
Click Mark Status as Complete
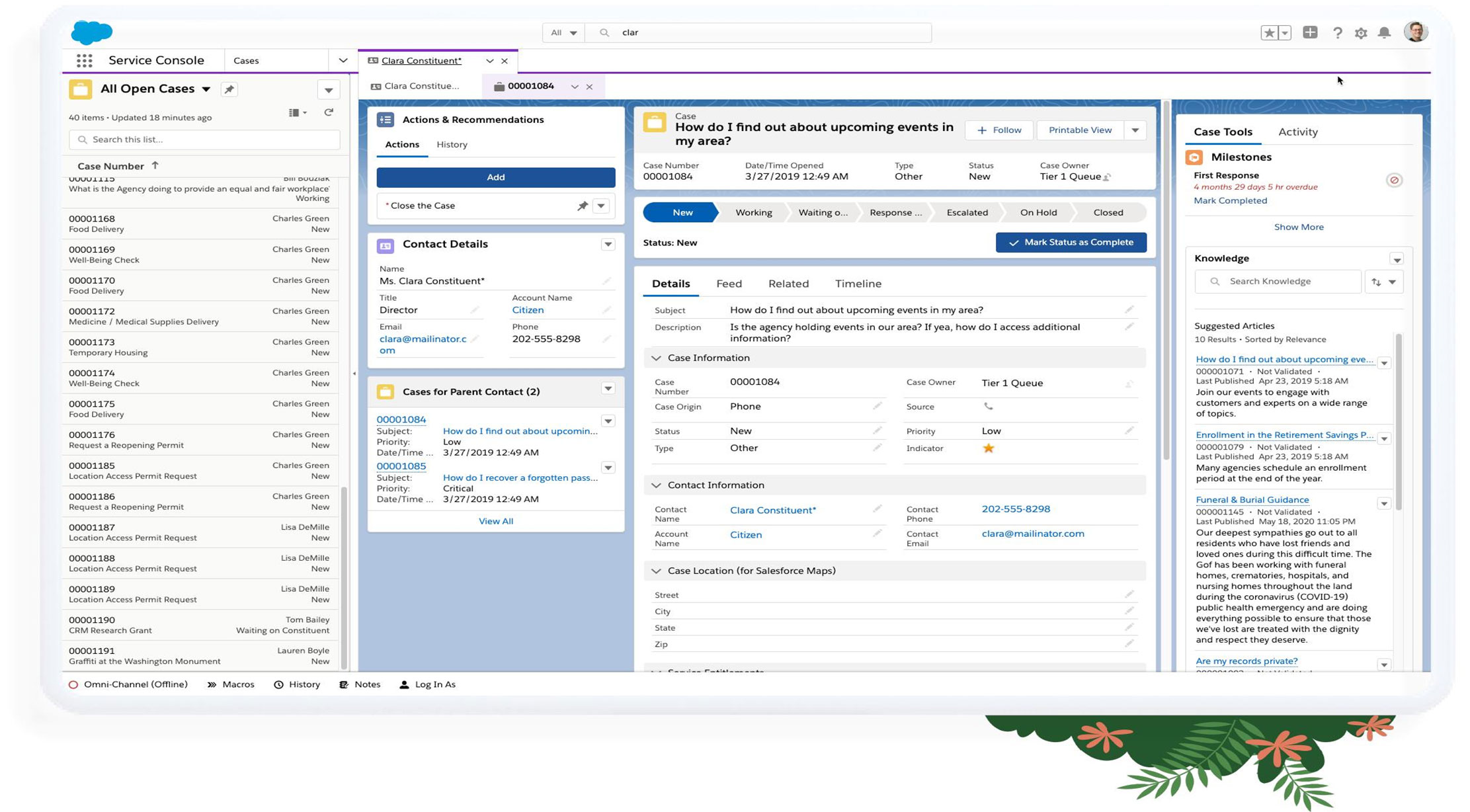[1071, 242]
